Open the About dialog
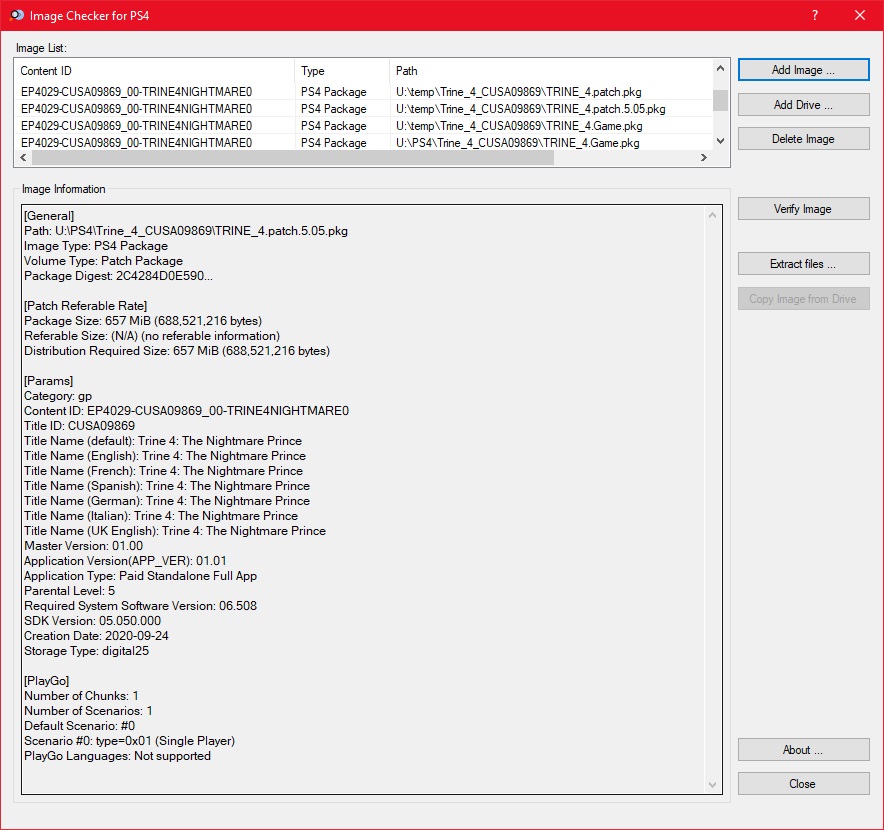Viewport: 884px width, 830px height. pos(803,750)
